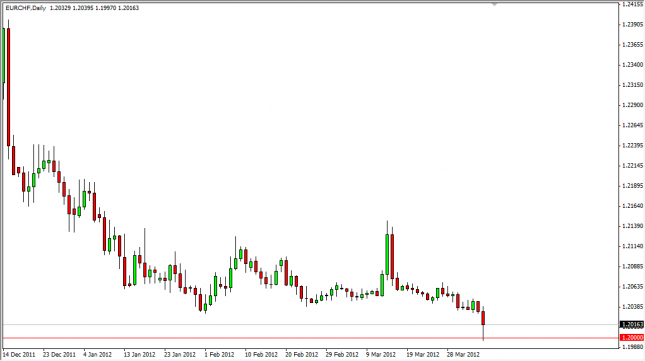This screenshot has width=645, height=361.
Task: Click the high value 1.20395 in header
Action: 83,8
